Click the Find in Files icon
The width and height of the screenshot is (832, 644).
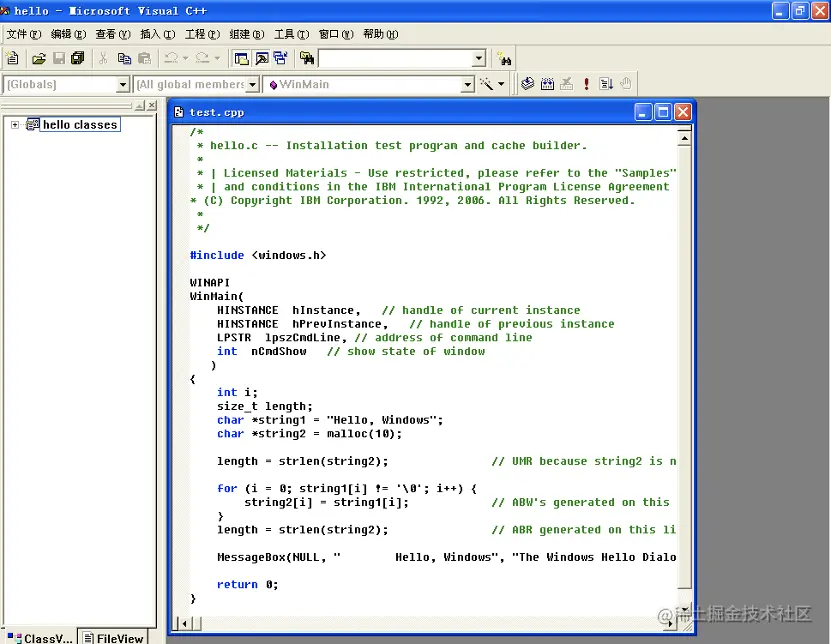coord(307,58)
